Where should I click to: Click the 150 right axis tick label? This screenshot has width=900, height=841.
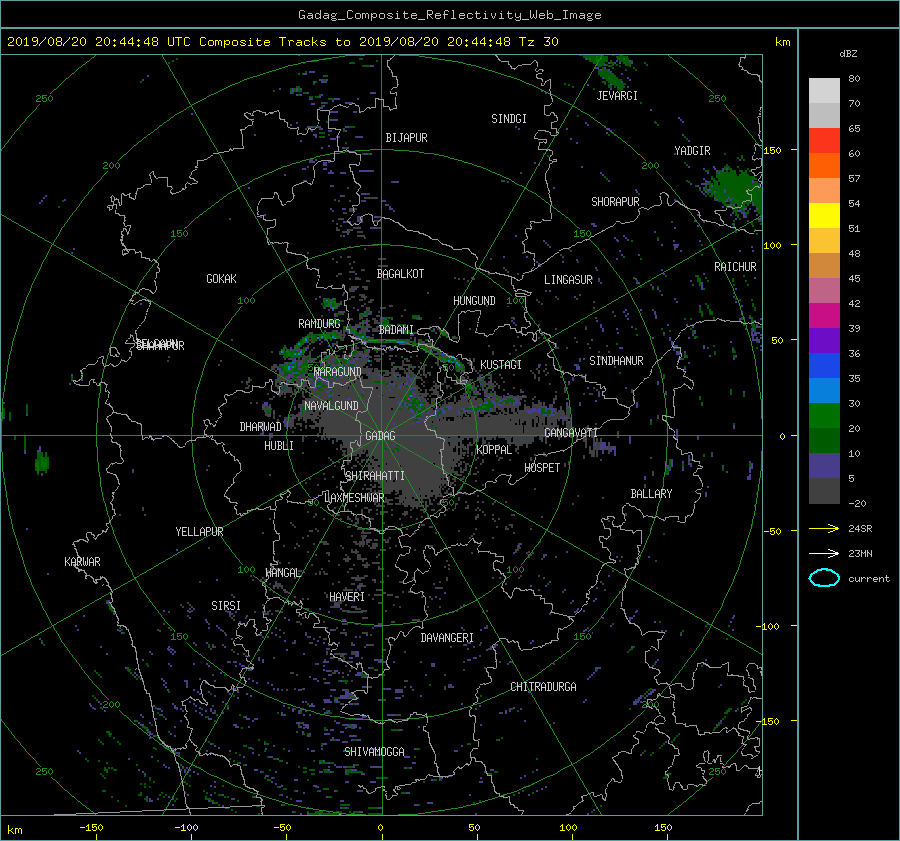pos(773,150)
